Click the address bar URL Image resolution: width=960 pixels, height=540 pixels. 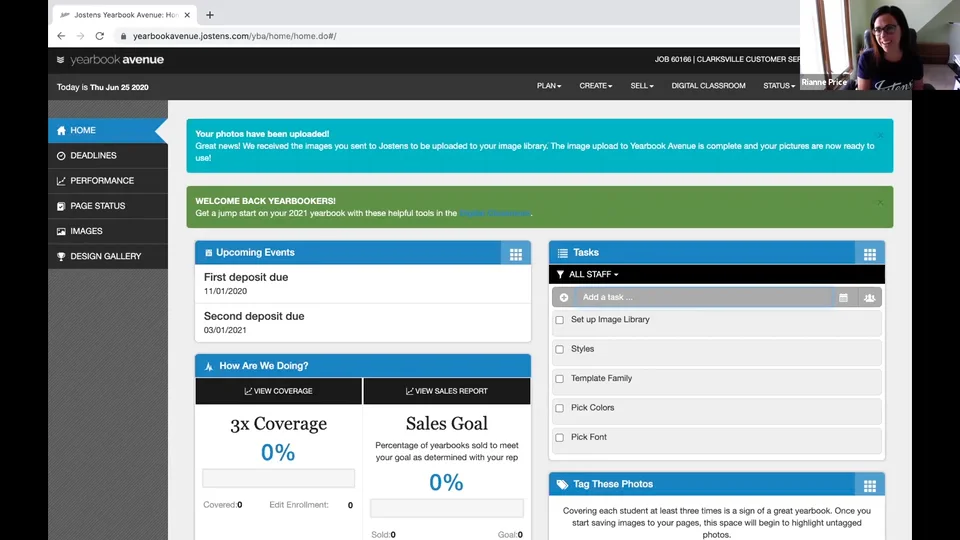[234, 36]
